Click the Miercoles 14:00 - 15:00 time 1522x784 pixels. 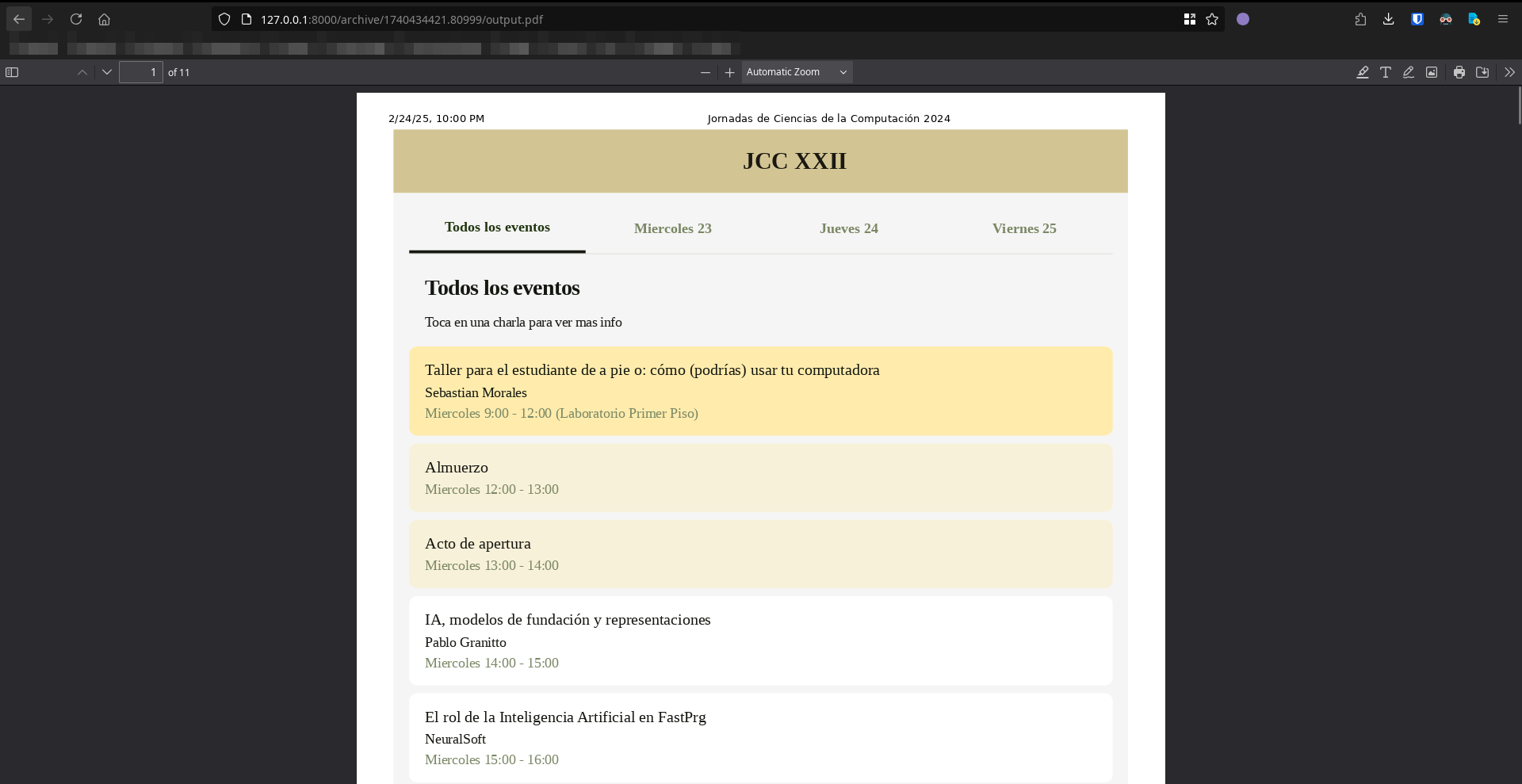[491, 663]
